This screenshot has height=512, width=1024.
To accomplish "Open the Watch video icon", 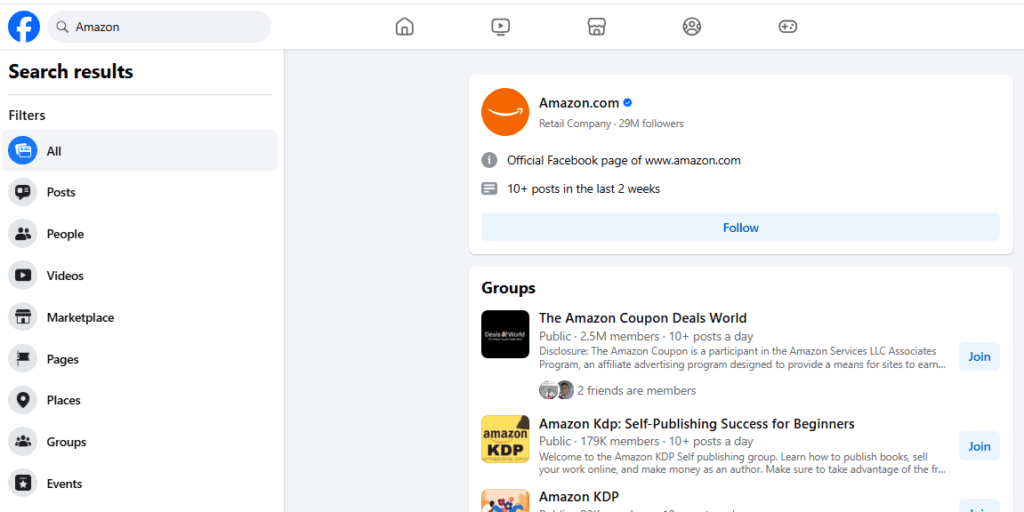I will coord(500,27).
